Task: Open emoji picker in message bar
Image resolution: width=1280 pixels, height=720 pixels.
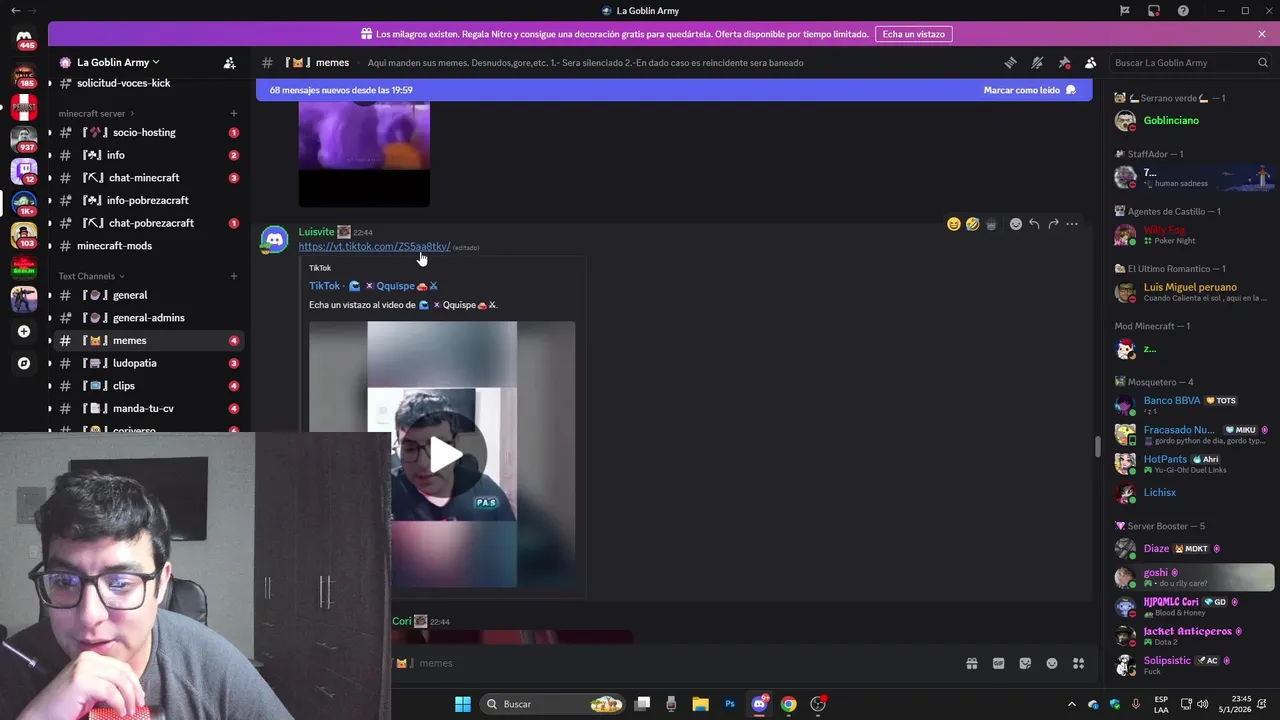Action: (1052, 663)
